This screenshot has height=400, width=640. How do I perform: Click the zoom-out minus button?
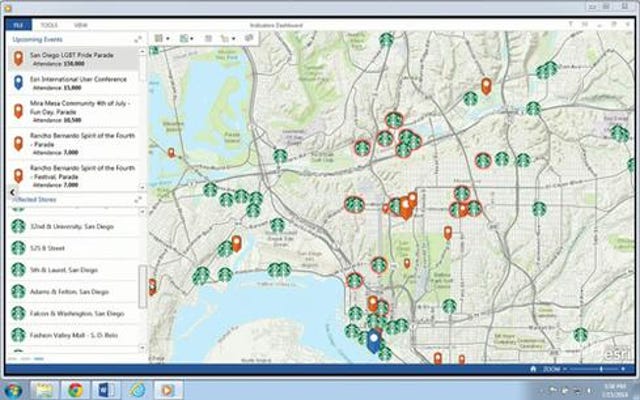(x=564, y=369)
